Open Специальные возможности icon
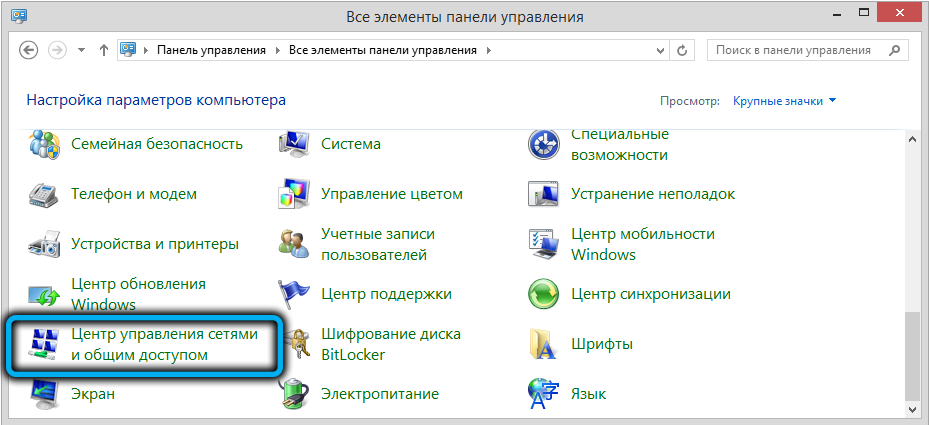 (544, 144)
